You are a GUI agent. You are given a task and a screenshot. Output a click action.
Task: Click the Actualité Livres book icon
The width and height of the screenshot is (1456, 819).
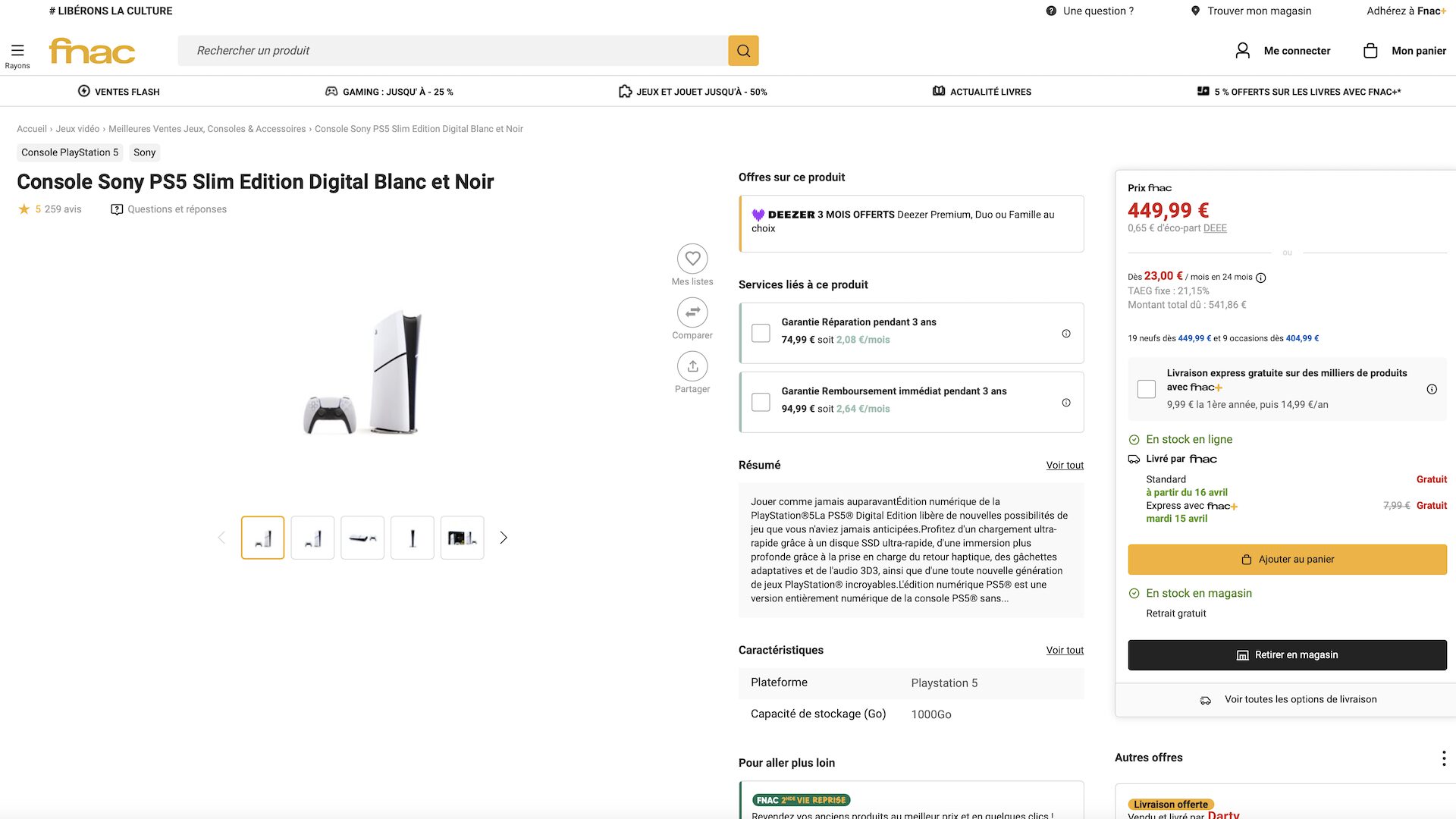coord(939,91)
